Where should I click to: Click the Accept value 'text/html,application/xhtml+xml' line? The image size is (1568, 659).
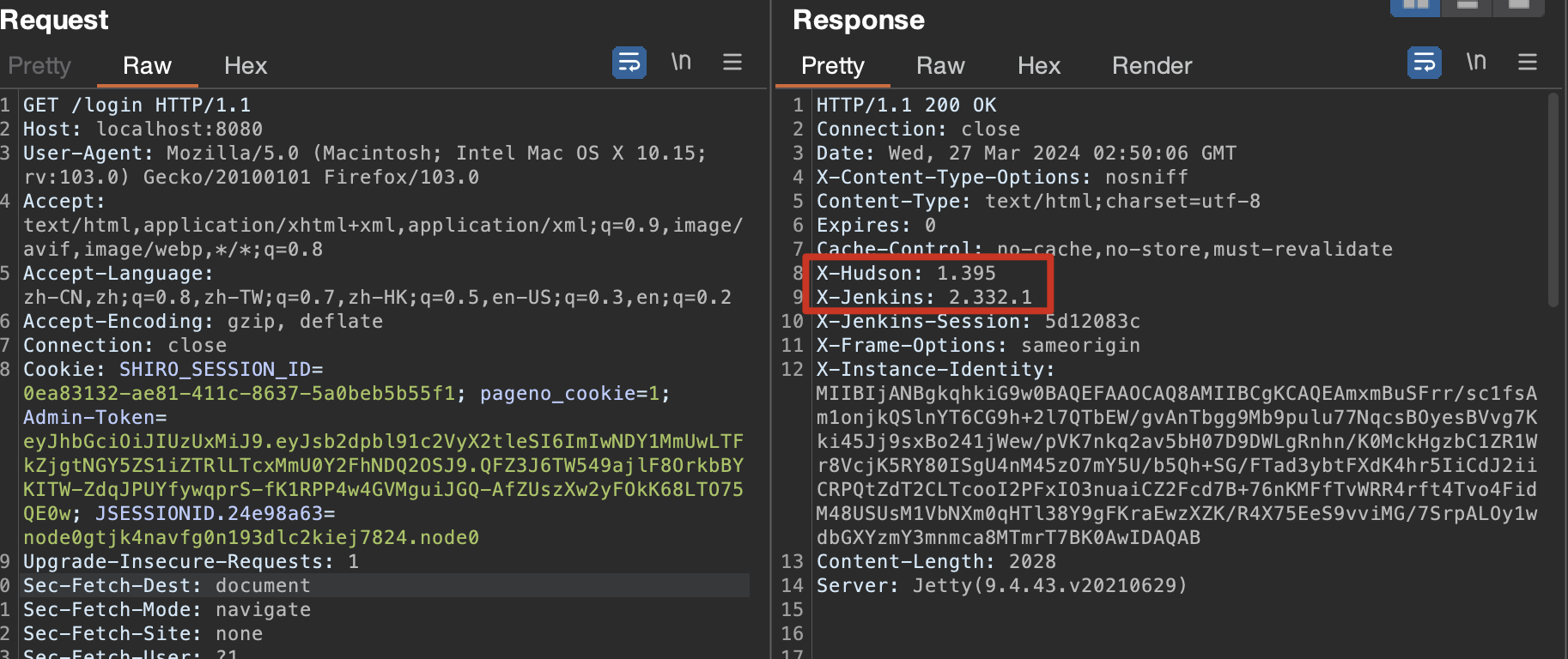click(383, 225)
